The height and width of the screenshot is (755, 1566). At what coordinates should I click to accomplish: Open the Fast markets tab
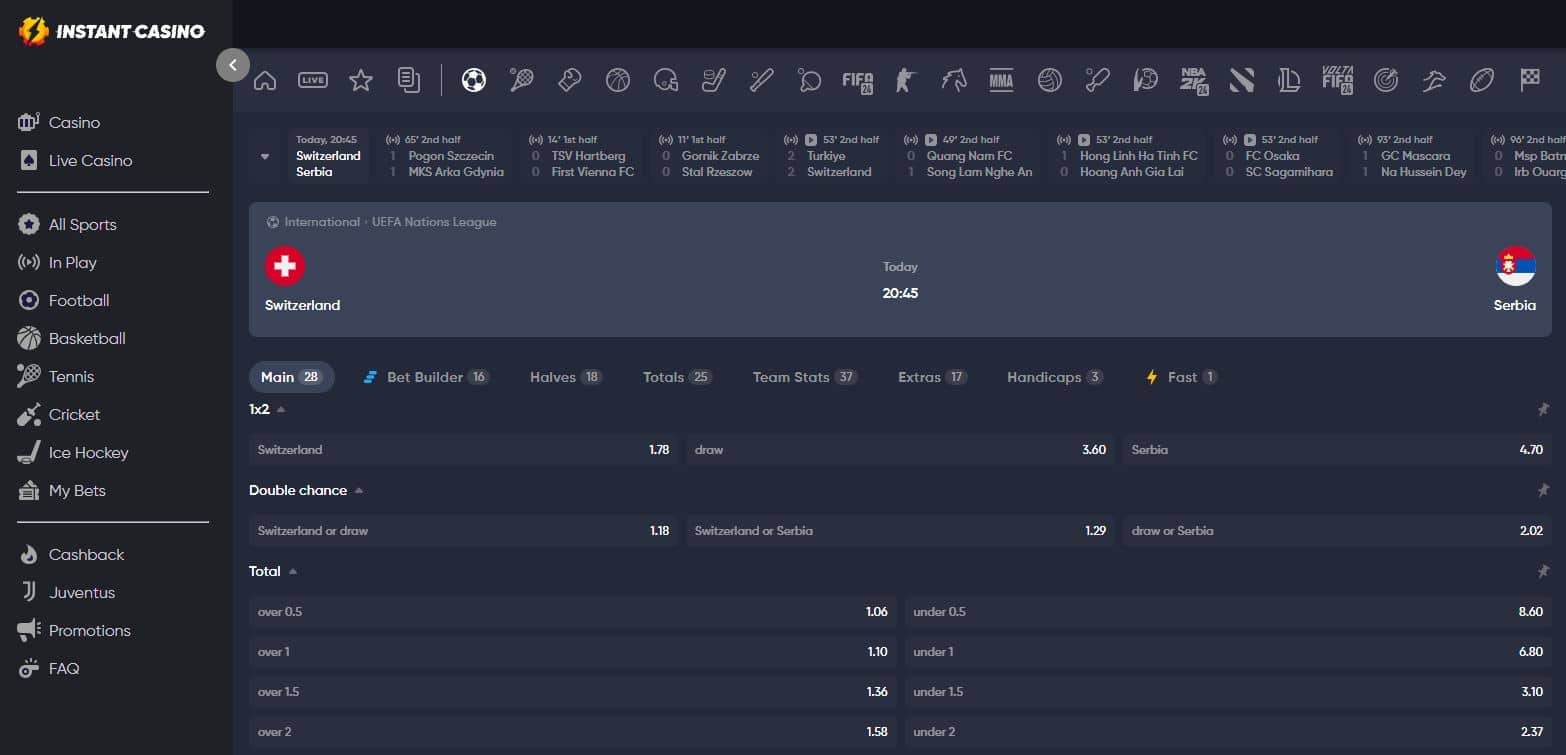1181,377
